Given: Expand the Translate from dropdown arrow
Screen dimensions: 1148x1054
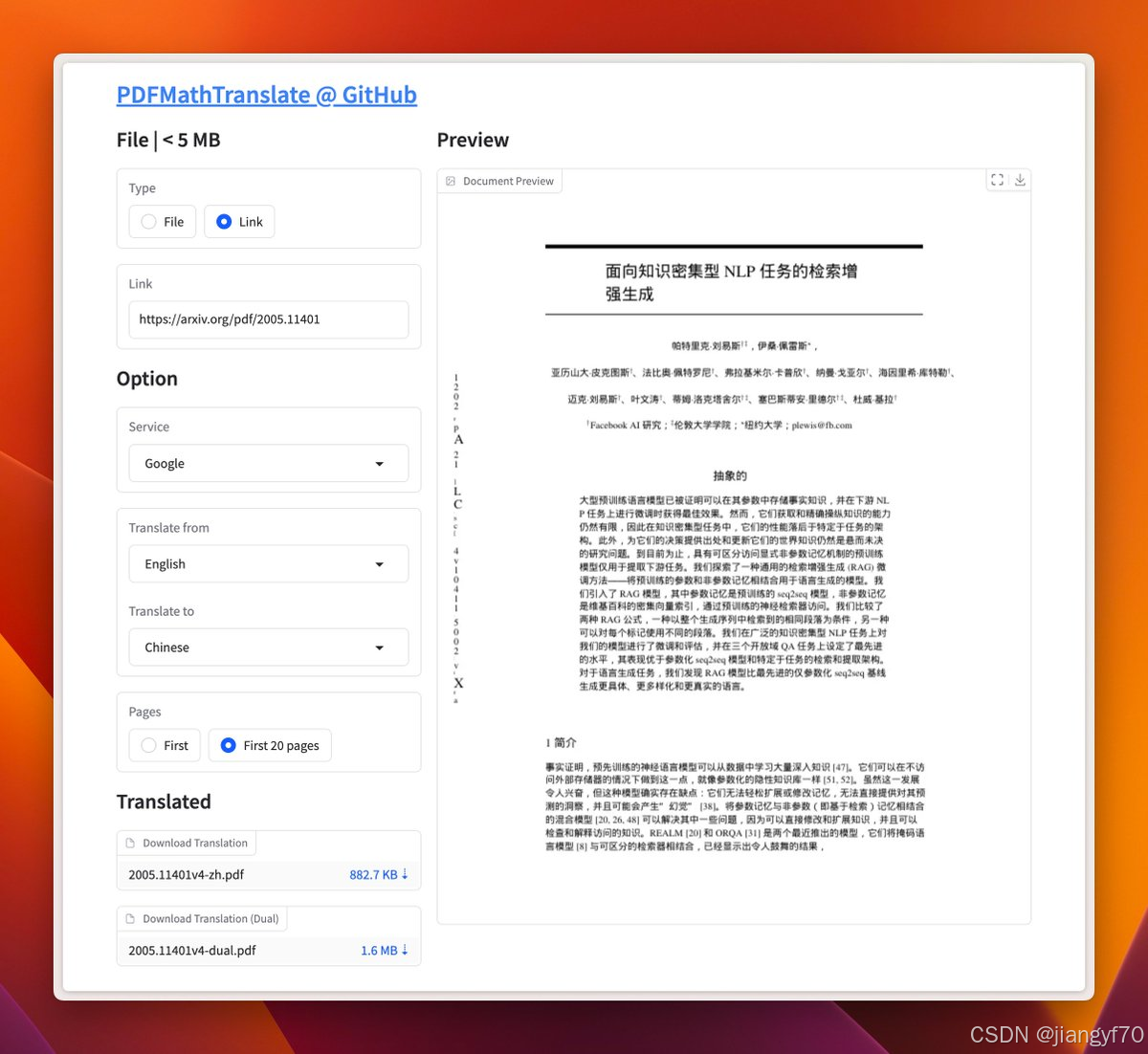Looking at the screenshot, I should coord(379,564).
